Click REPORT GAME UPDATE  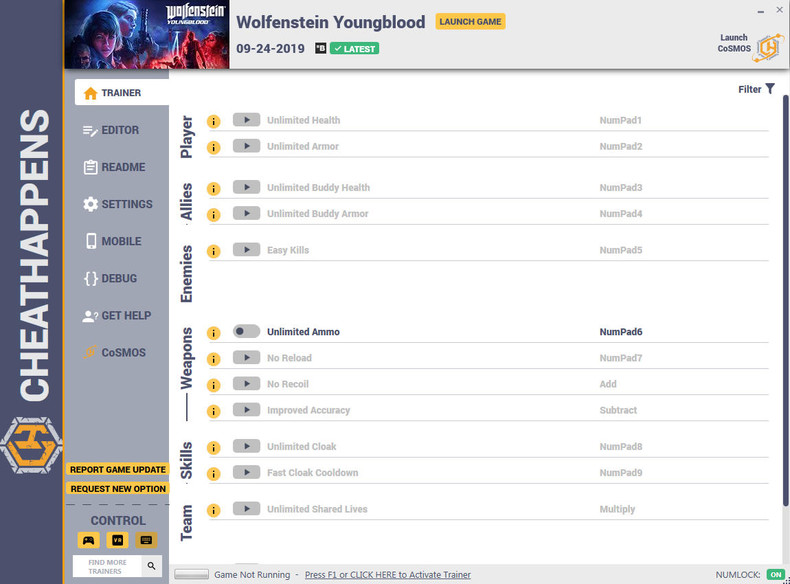click(118, 470)
